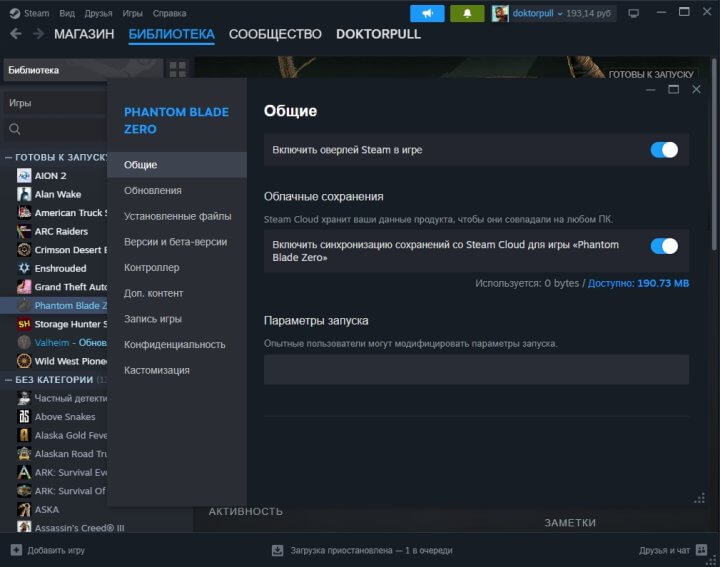Screen dimensions: 720x567
Task: Open the Запись игры section
Action: click(x=177, y=319)
